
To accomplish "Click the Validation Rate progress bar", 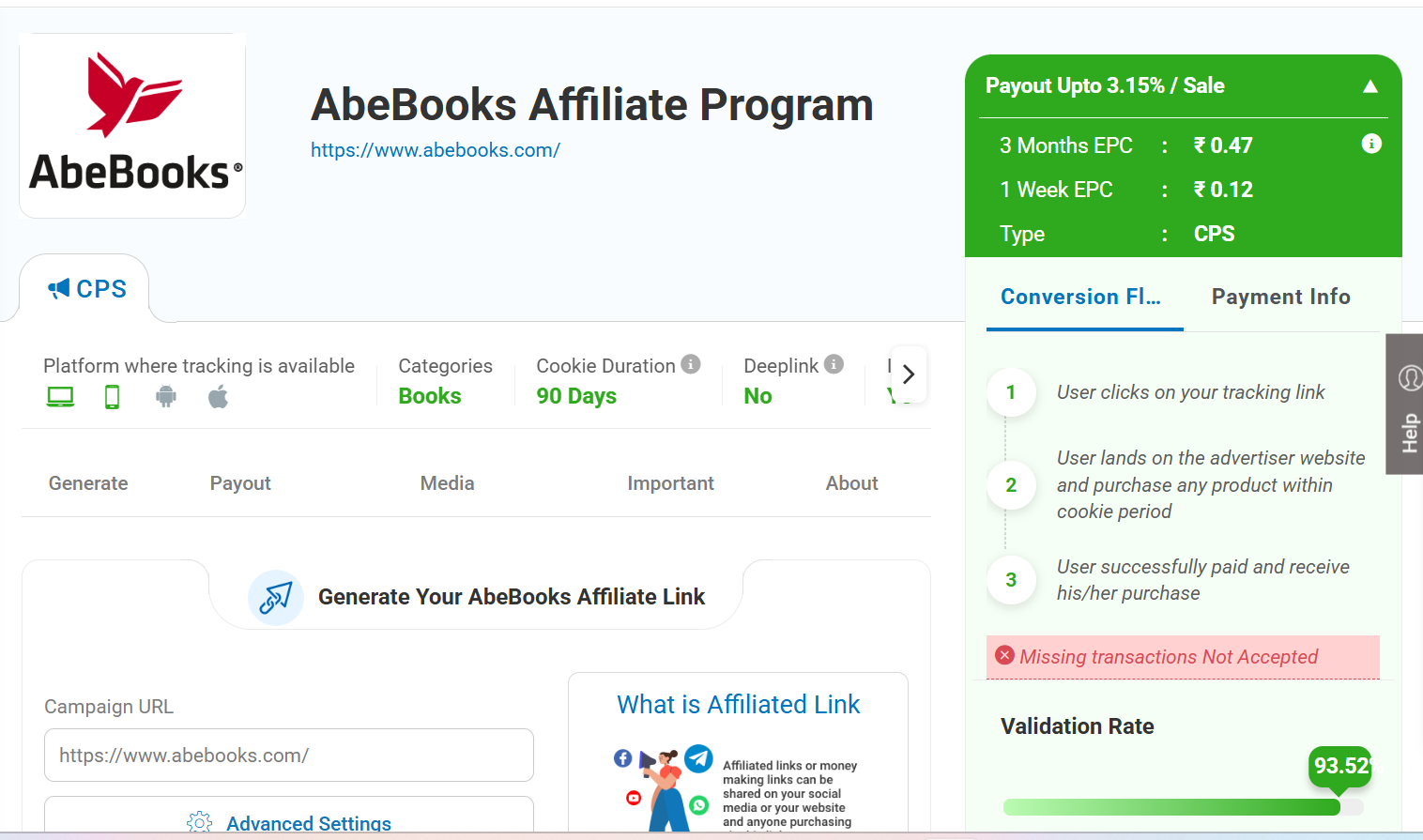I will point(1183,807).
